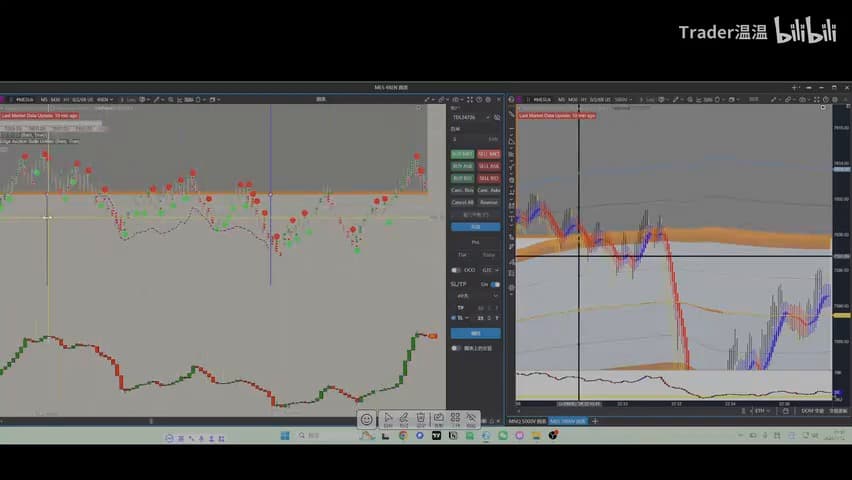Click link icon on right chart toolbar
852x480 pixels.
[787, 99]
